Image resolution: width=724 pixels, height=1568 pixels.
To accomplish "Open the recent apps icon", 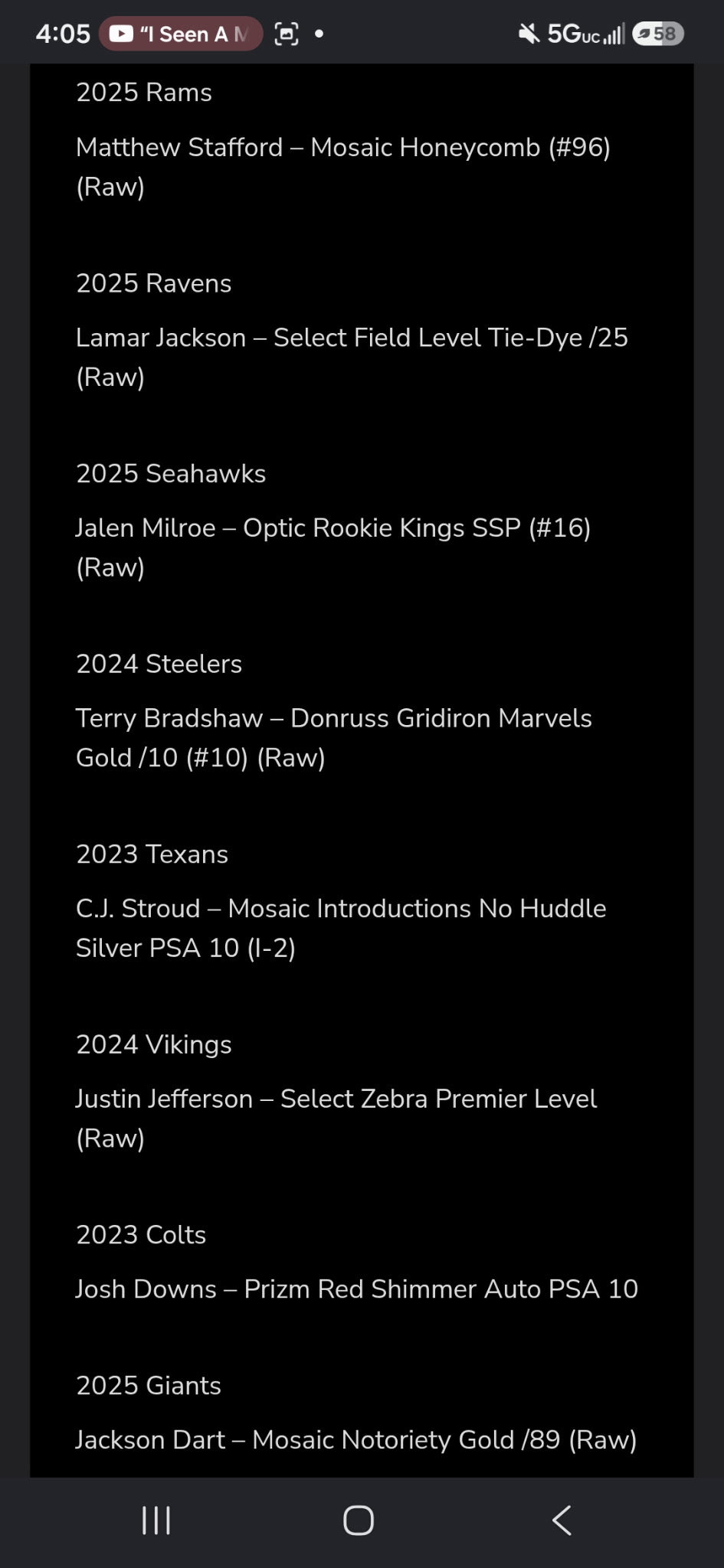I will click(156, 1521).
